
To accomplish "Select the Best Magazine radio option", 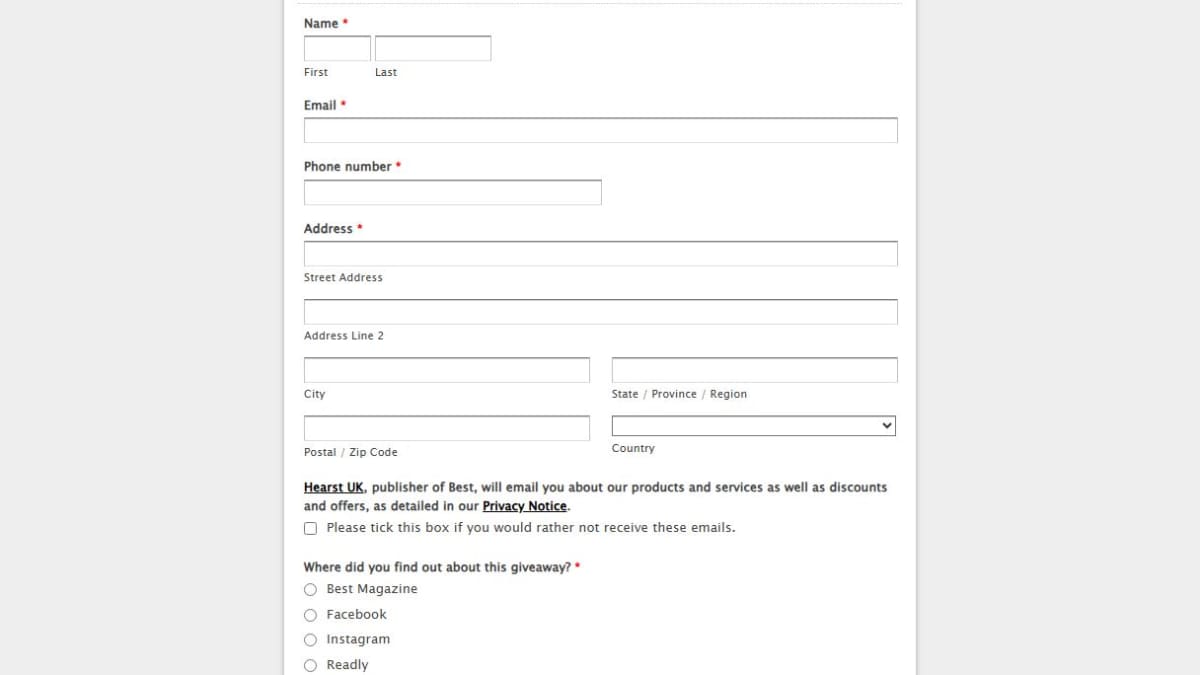I will [x=310, y=590].
